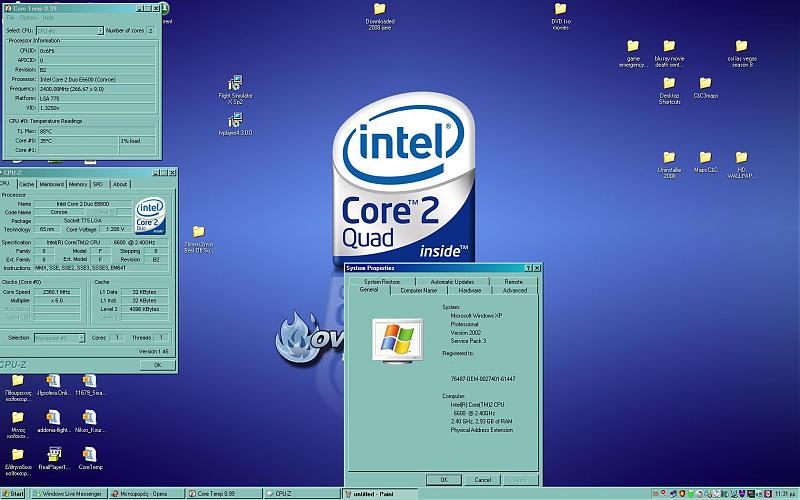Open the Options menu in Core Temp
Image resolution: width=800 pixels, height=500 pixels.
tap(29, 18)
